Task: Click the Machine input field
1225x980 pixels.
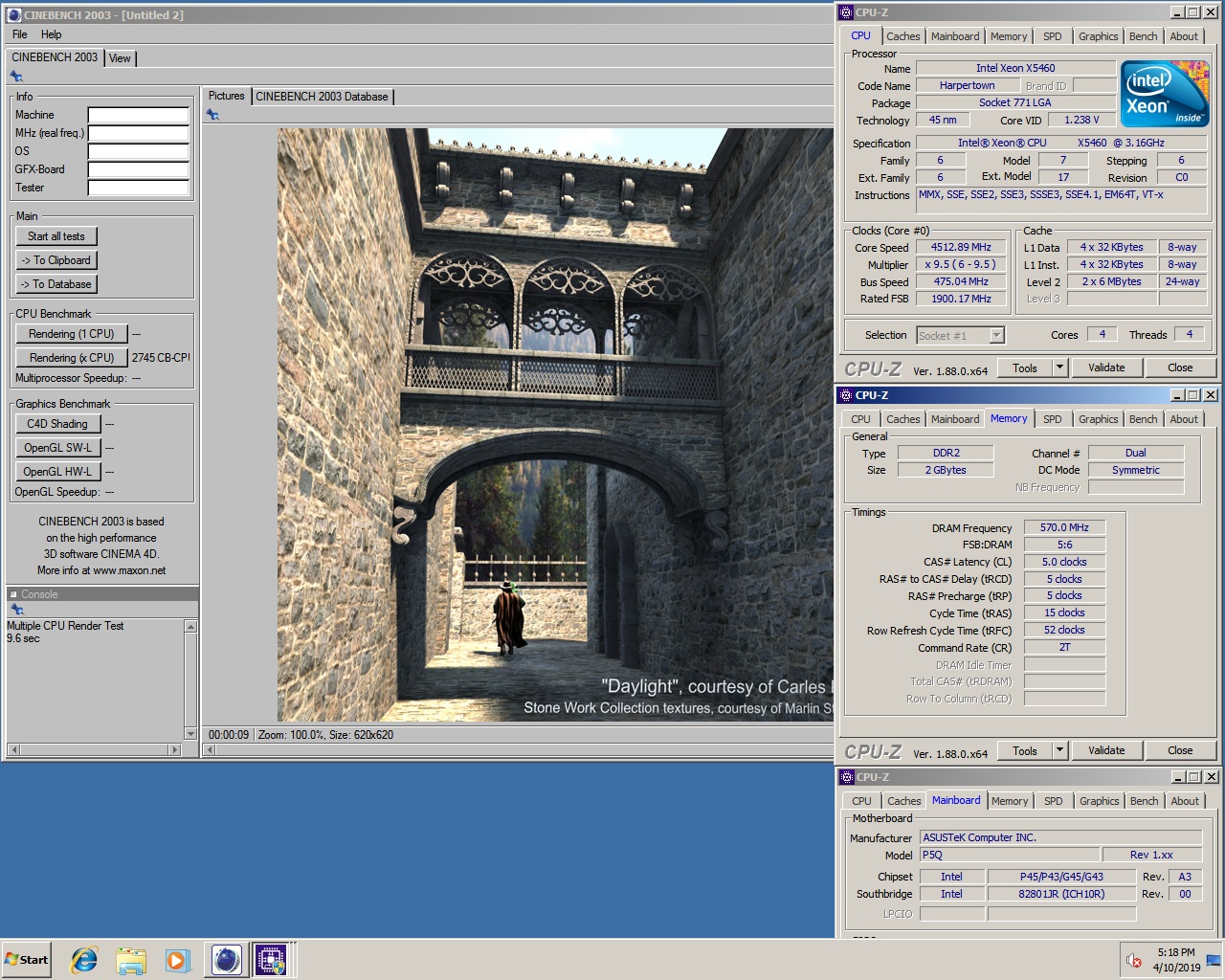Action: tap(139, 115)
